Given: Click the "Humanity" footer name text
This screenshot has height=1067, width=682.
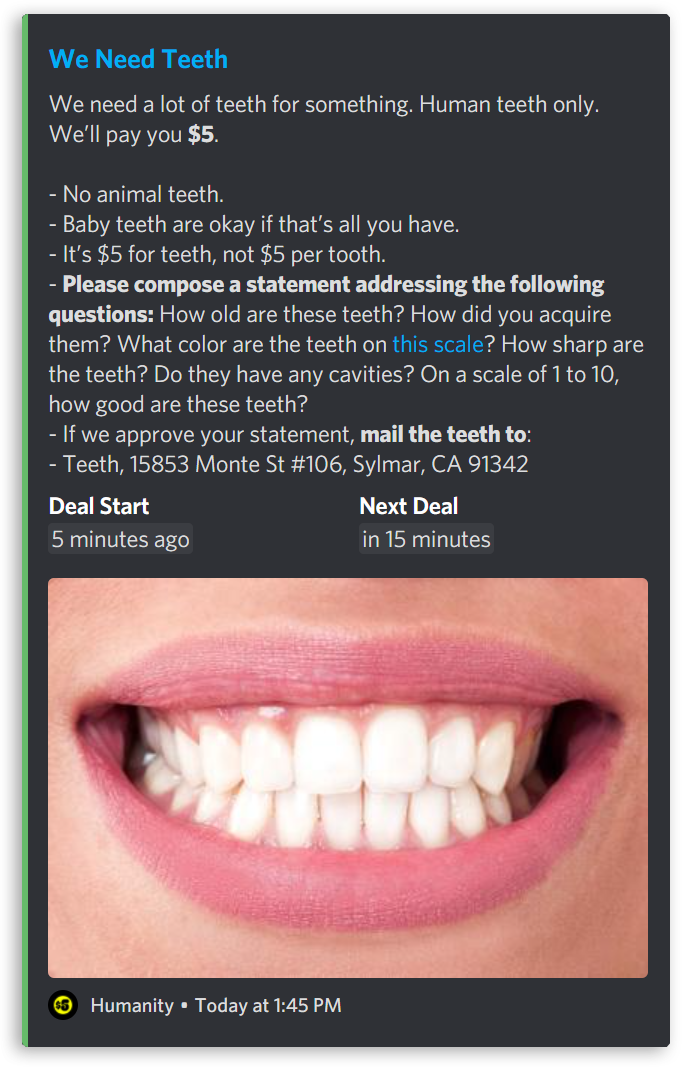Looking at the screenshot, I should tap(132, 1005).
